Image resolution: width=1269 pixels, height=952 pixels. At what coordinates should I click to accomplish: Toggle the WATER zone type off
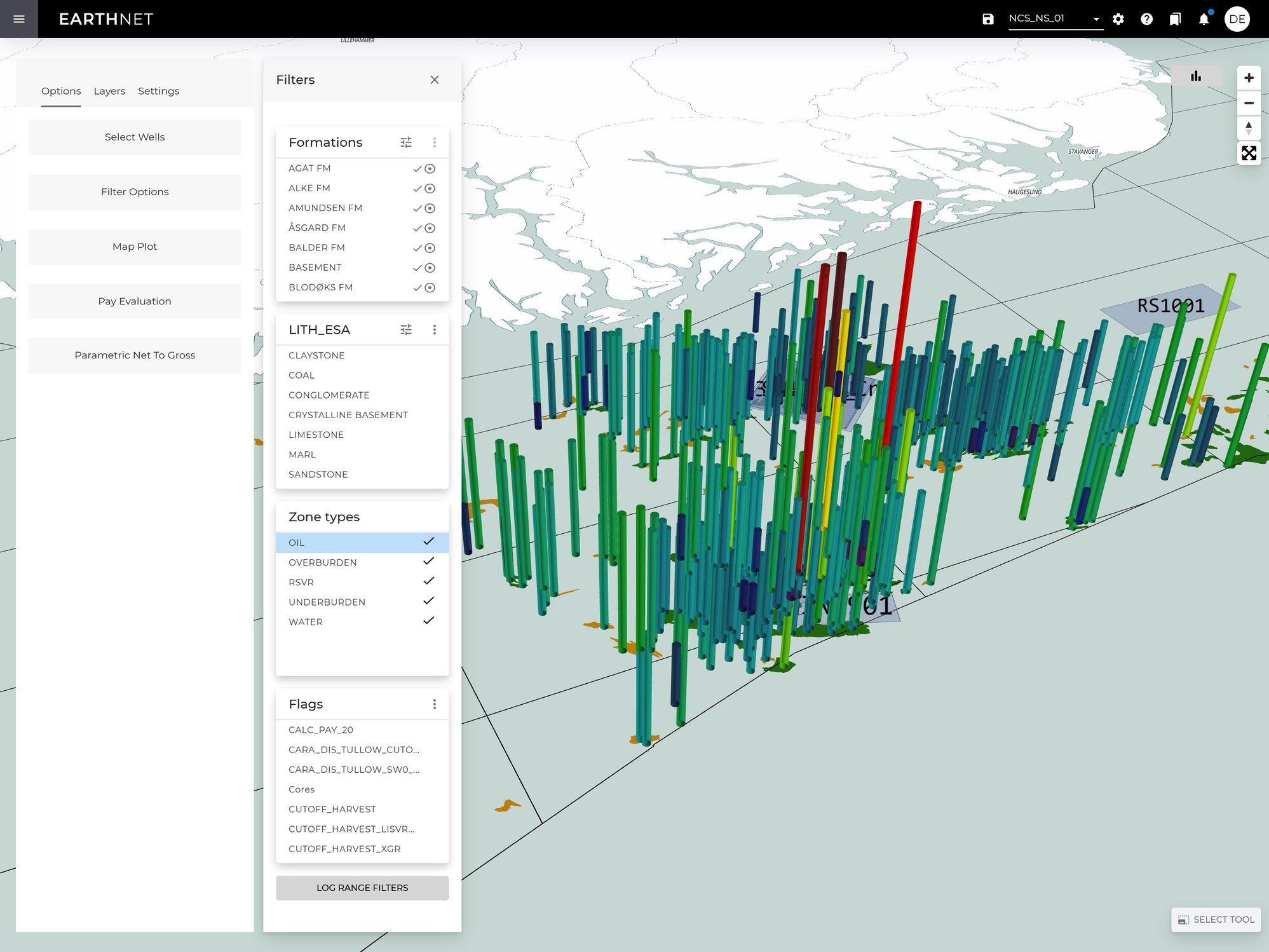point(430,621)
